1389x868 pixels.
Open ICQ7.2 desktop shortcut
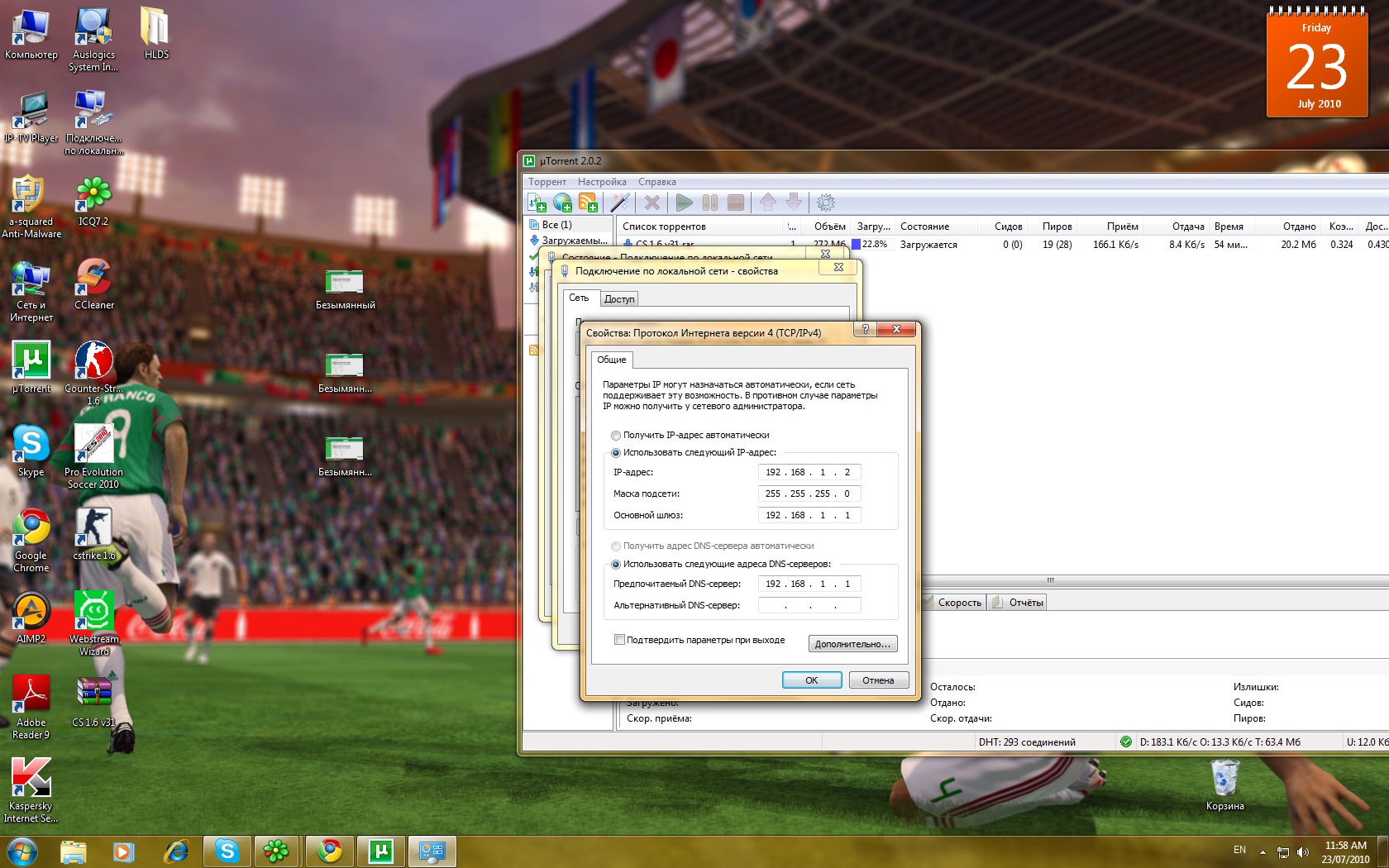[93, 201]
